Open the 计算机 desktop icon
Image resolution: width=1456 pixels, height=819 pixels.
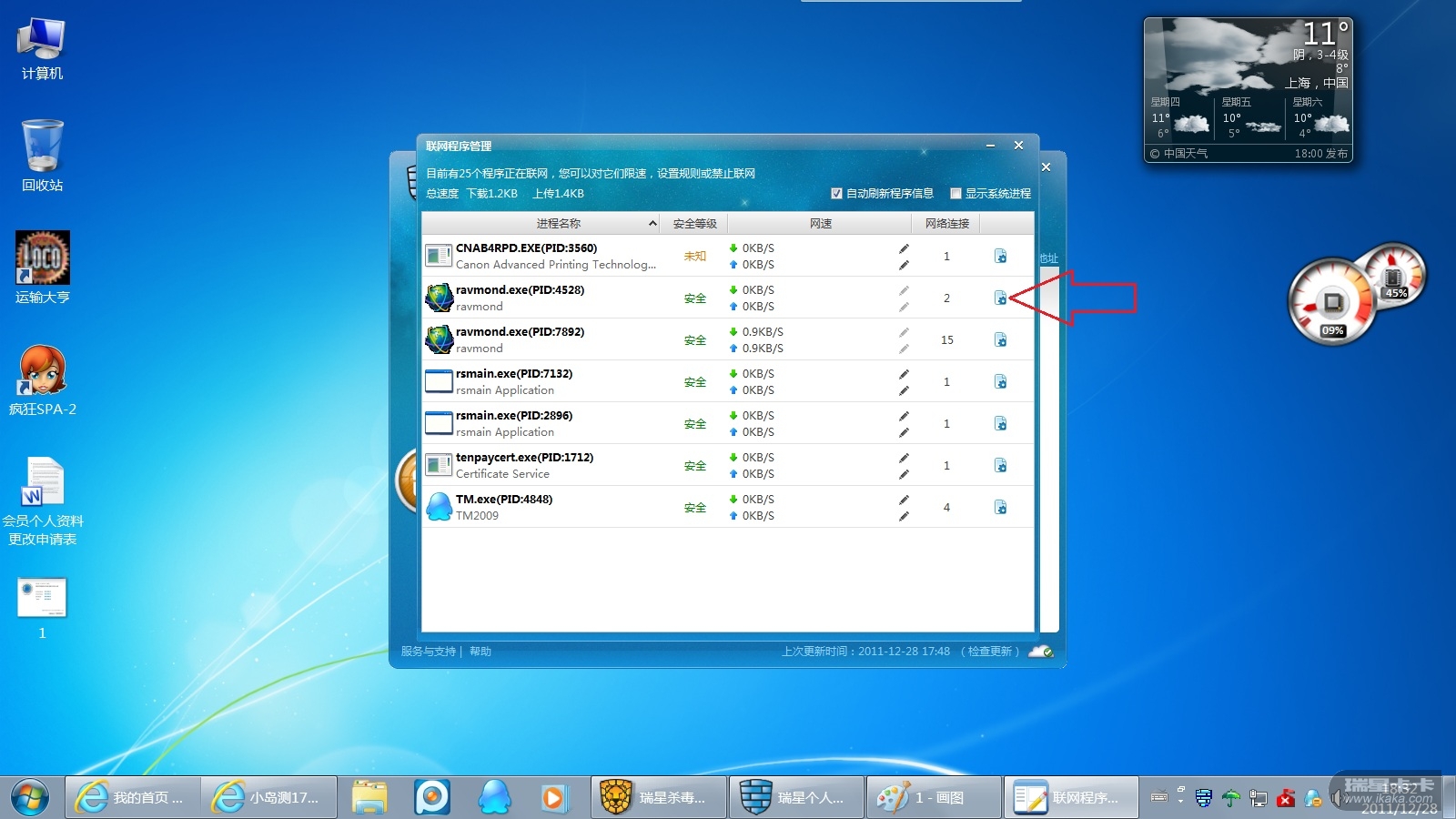coord(42,49)
